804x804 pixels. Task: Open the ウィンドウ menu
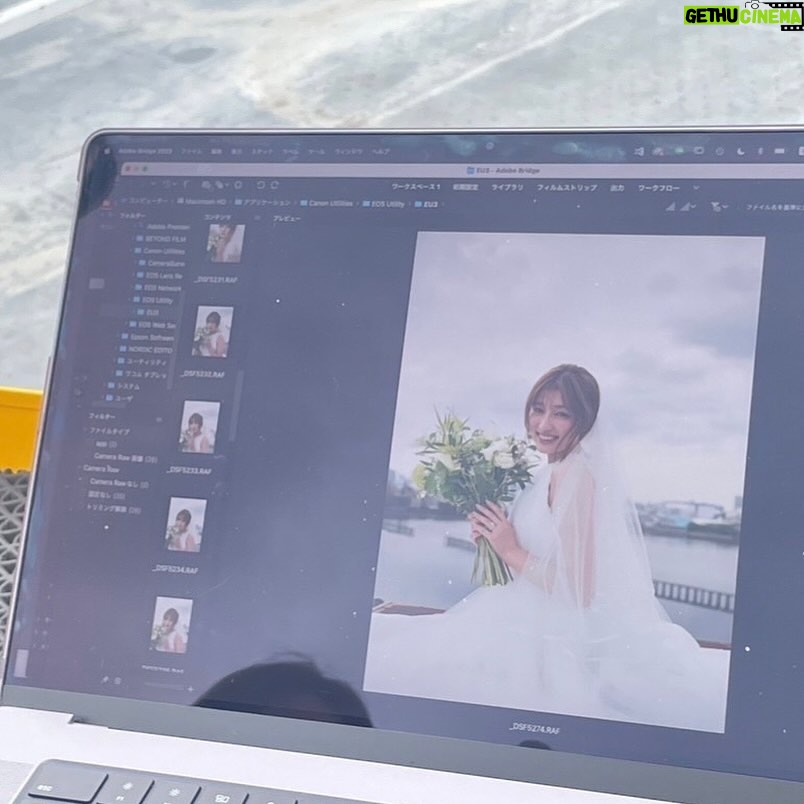click(x=348, y=152)
